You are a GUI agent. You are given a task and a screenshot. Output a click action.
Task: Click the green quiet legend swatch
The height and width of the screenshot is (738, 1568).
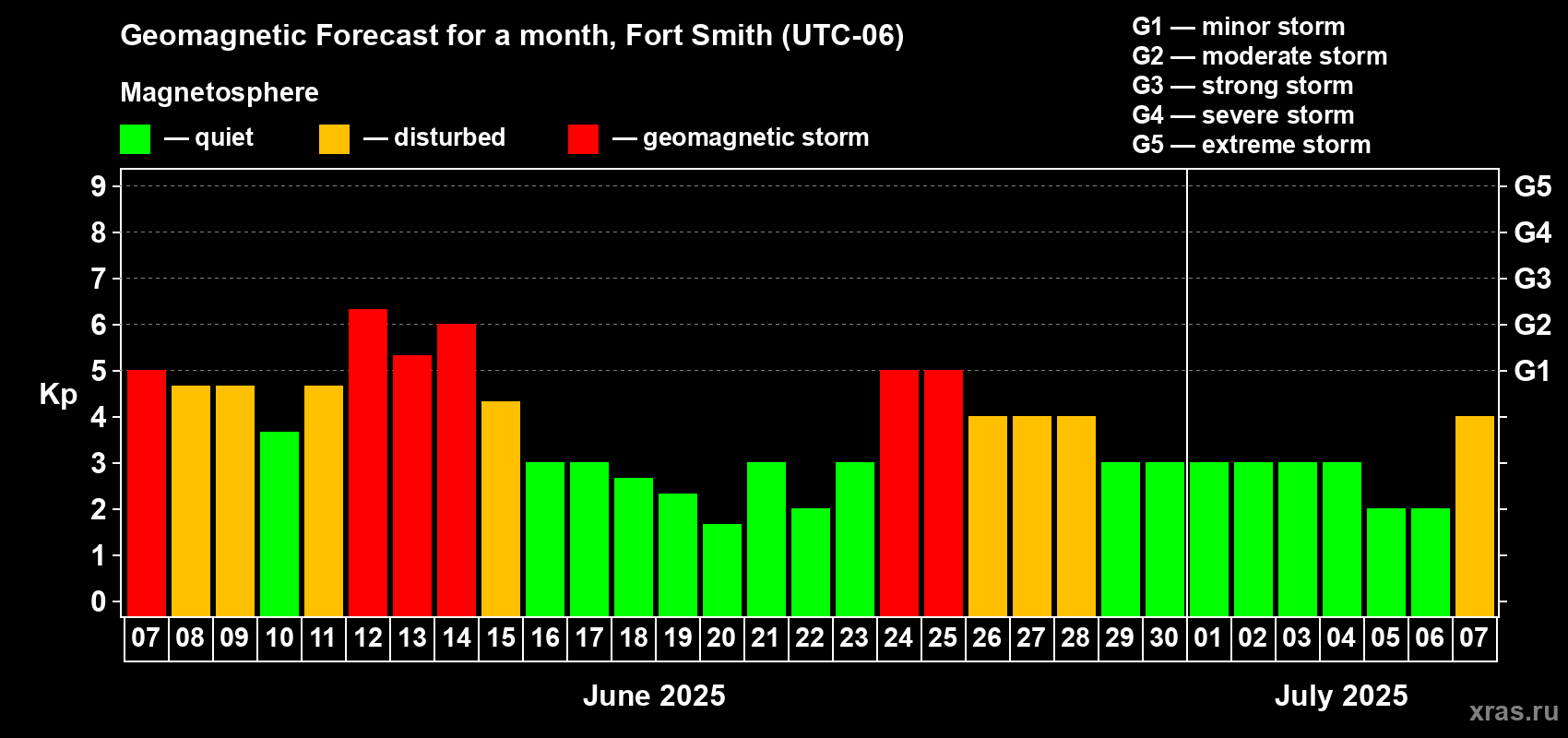point(135,139)
